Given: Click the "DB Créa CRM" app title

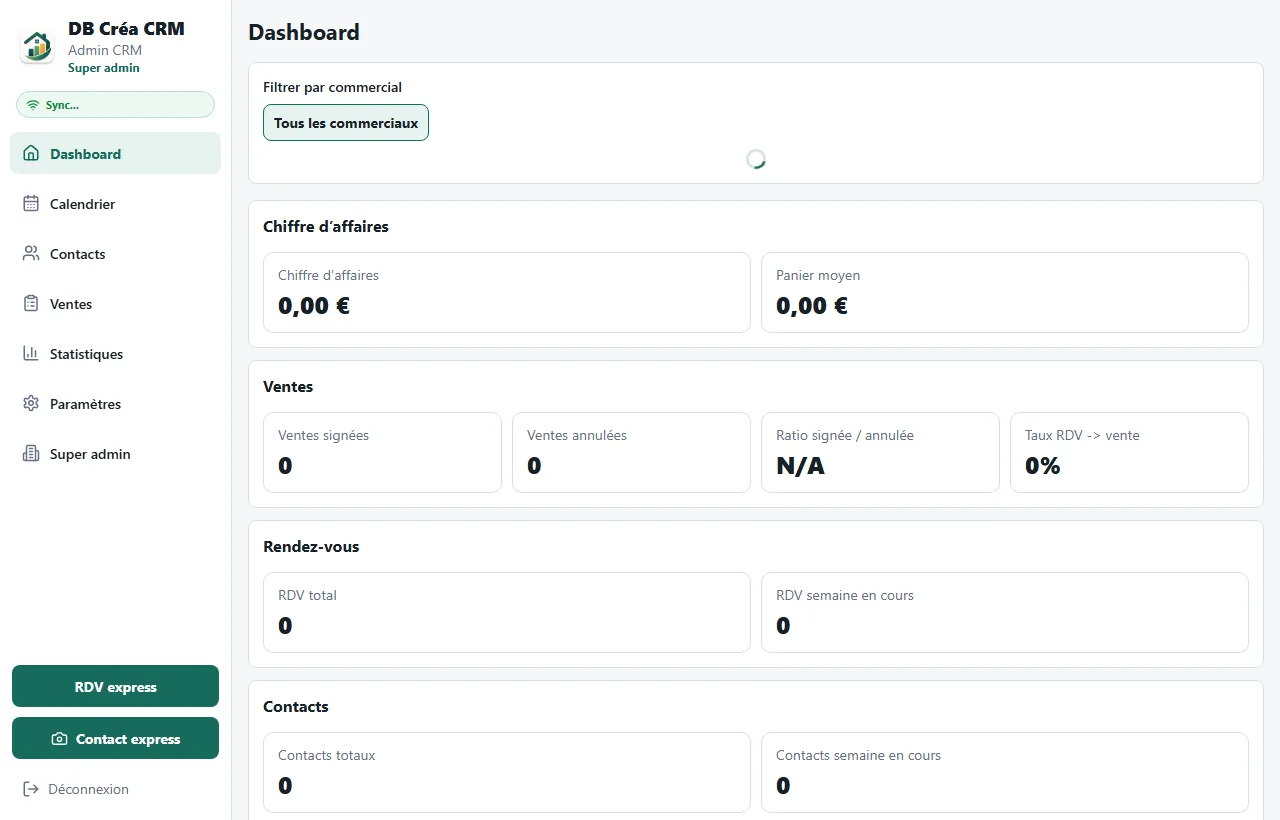Looking at the screenshot, I should pyautogui.click(x=126, y=29).
